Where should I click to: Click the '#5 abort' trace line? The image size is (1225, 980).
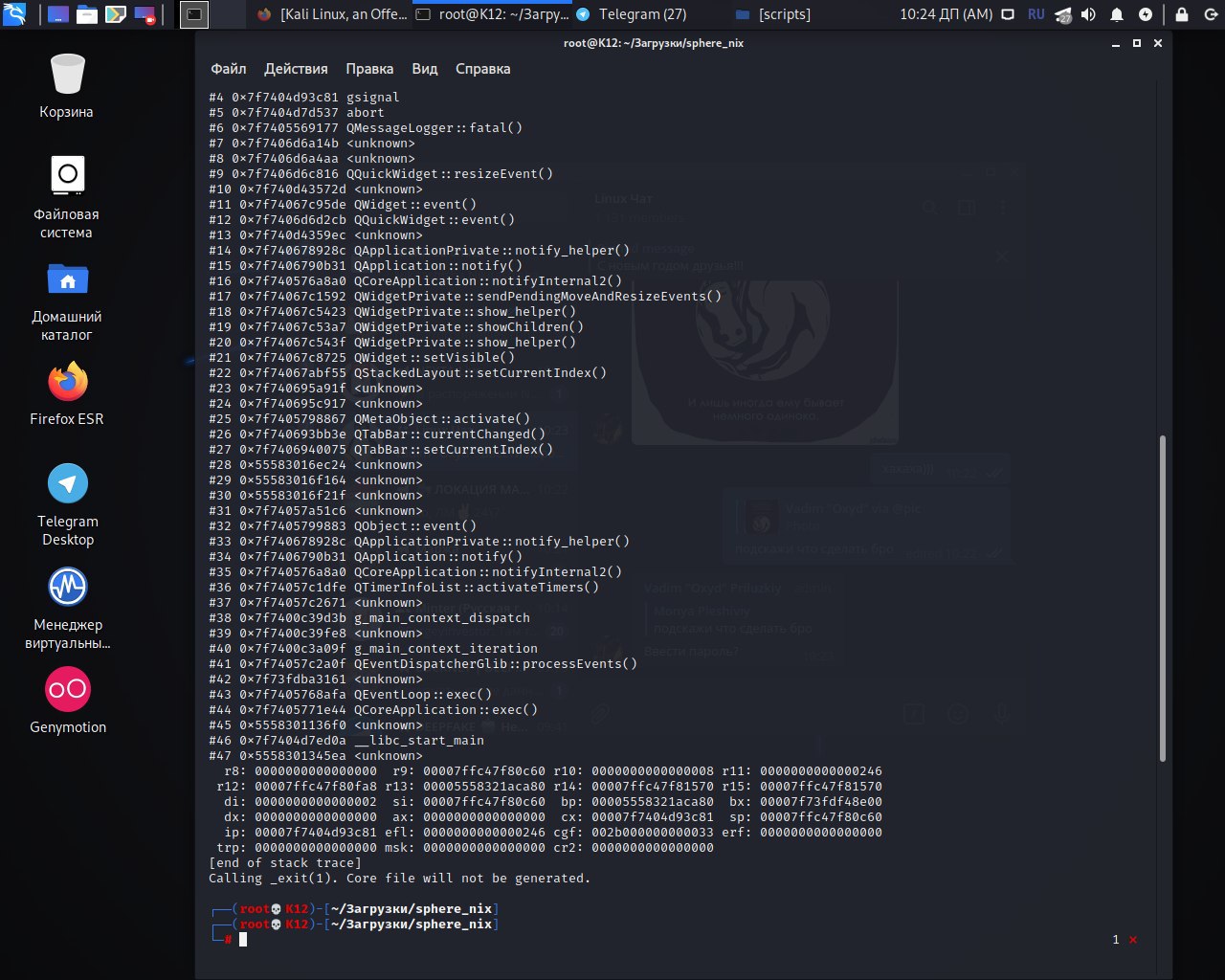297,112
